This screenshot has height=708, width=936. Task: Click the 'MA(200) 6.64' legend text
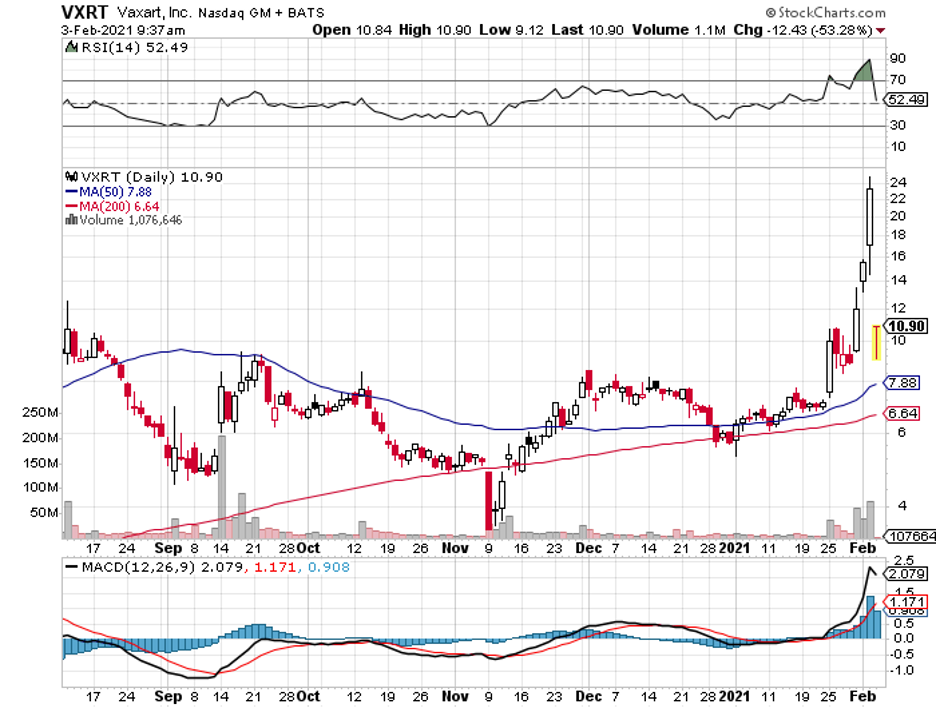[x=119, y=207]
